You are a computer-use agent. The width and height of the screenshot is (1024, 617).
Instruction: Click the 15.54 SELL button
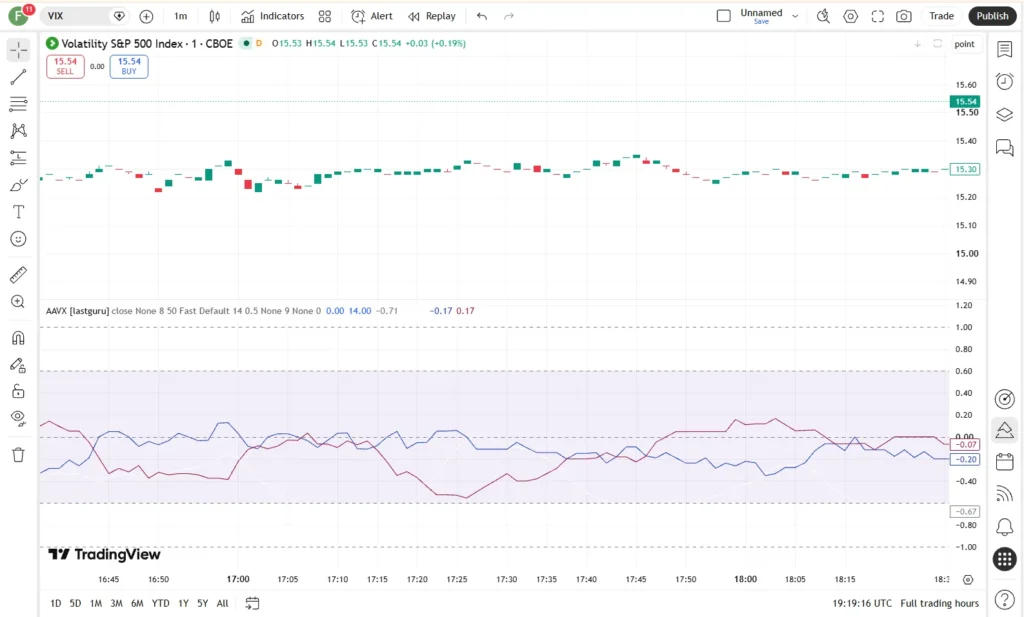point(65,66)
